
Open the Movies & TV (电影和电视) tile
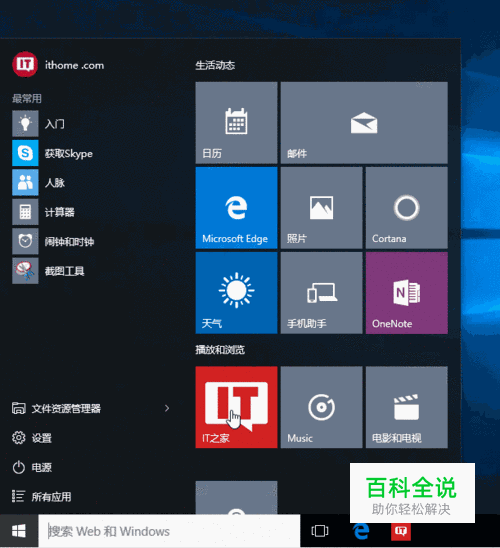click(x=407, y=407)
